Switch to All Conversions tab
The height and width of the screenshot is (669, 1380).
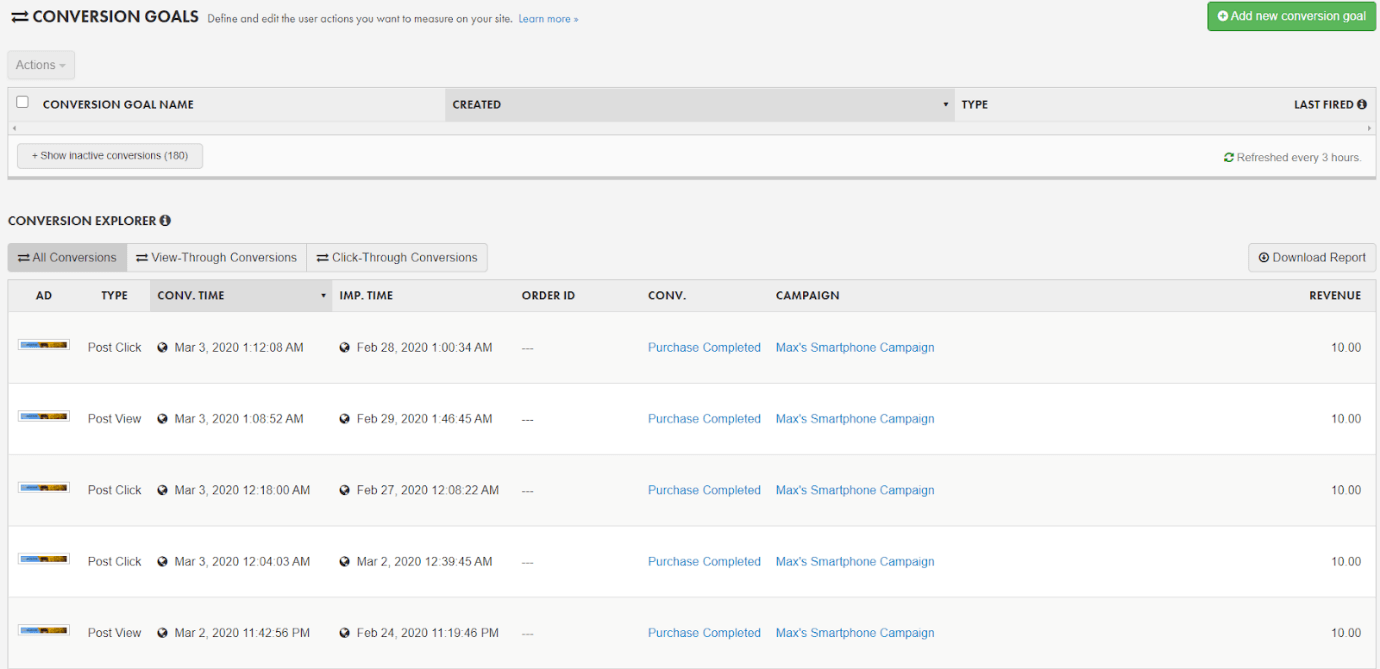coord(67,257)
